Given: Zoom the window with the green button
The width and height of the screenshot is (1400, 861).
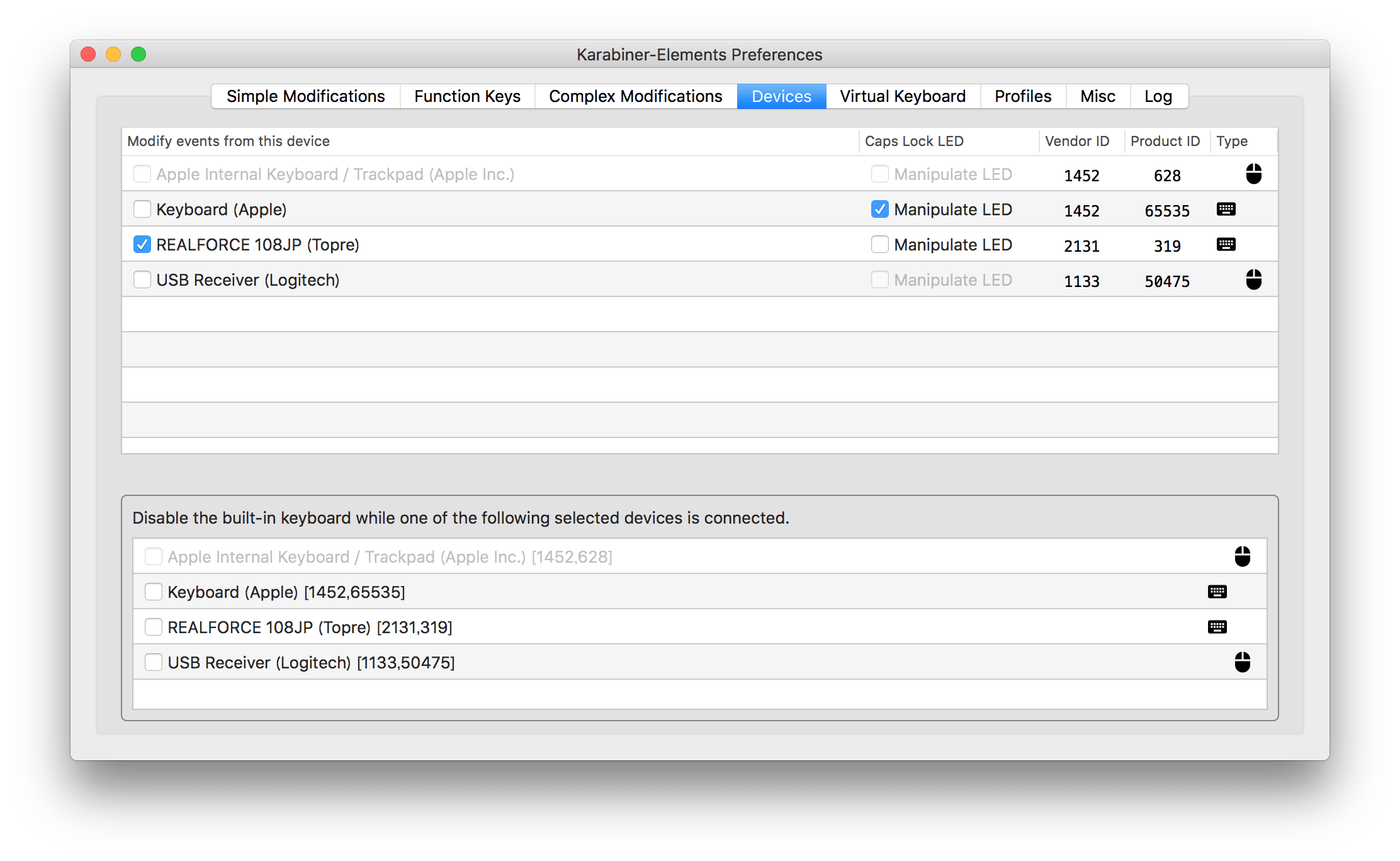Looking at the screenshot, I should (x=138, y=54).
